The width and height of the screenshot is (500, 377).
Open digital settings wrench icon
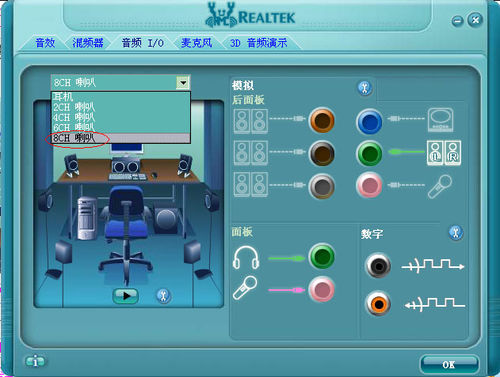(x=456, y=232)
